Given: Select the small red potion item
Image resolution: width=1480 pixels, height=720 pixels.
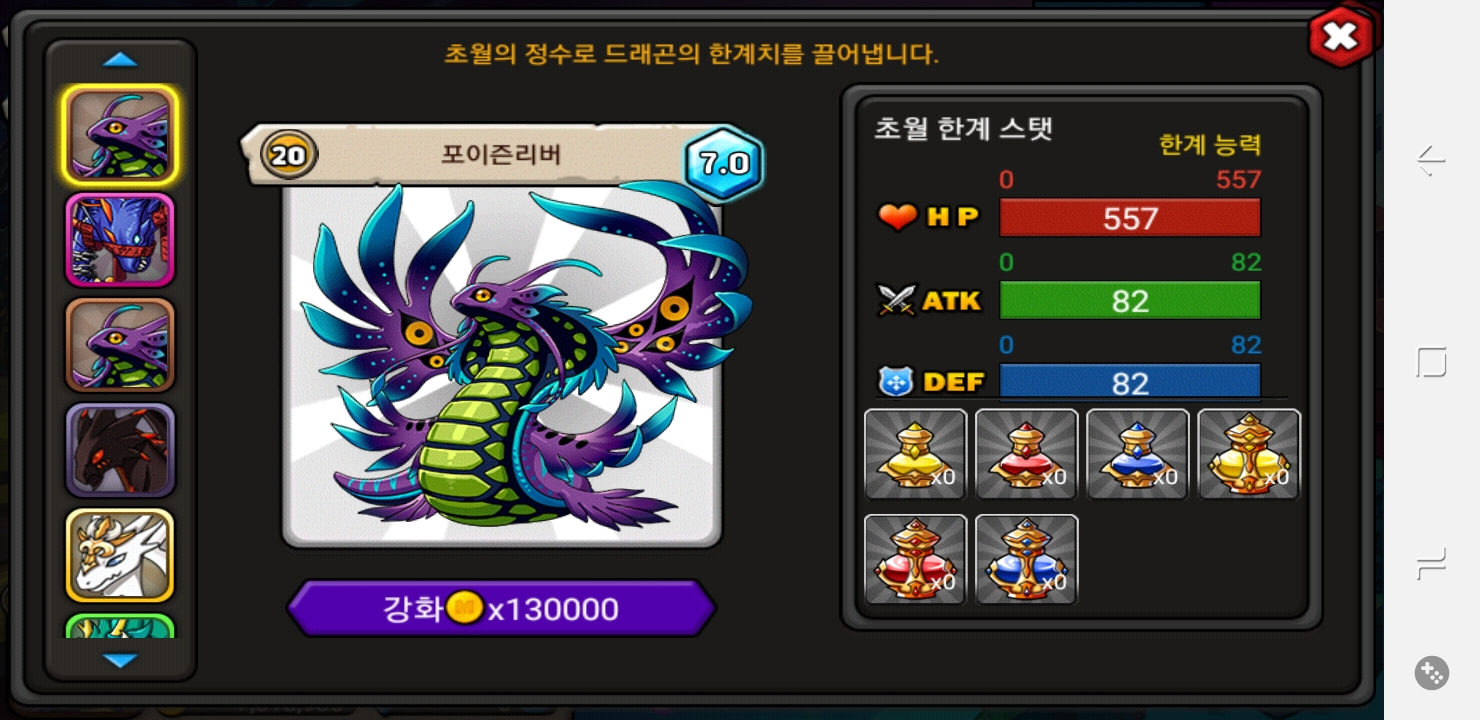Looking at the screenshot, I should click(1026, 454).
